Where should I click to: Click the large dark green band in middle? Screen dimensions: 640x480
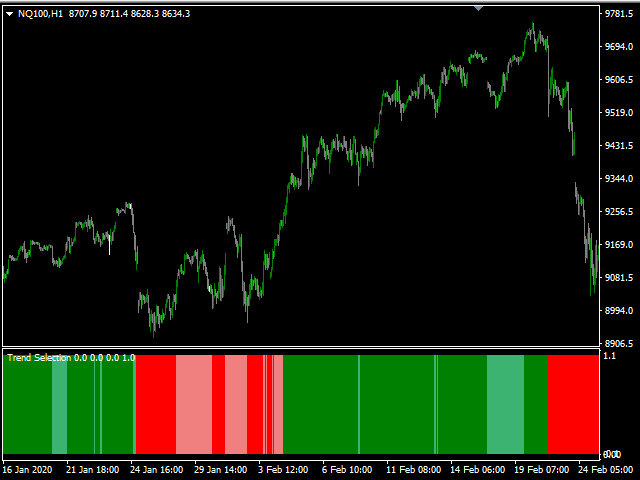click(320, 405)
